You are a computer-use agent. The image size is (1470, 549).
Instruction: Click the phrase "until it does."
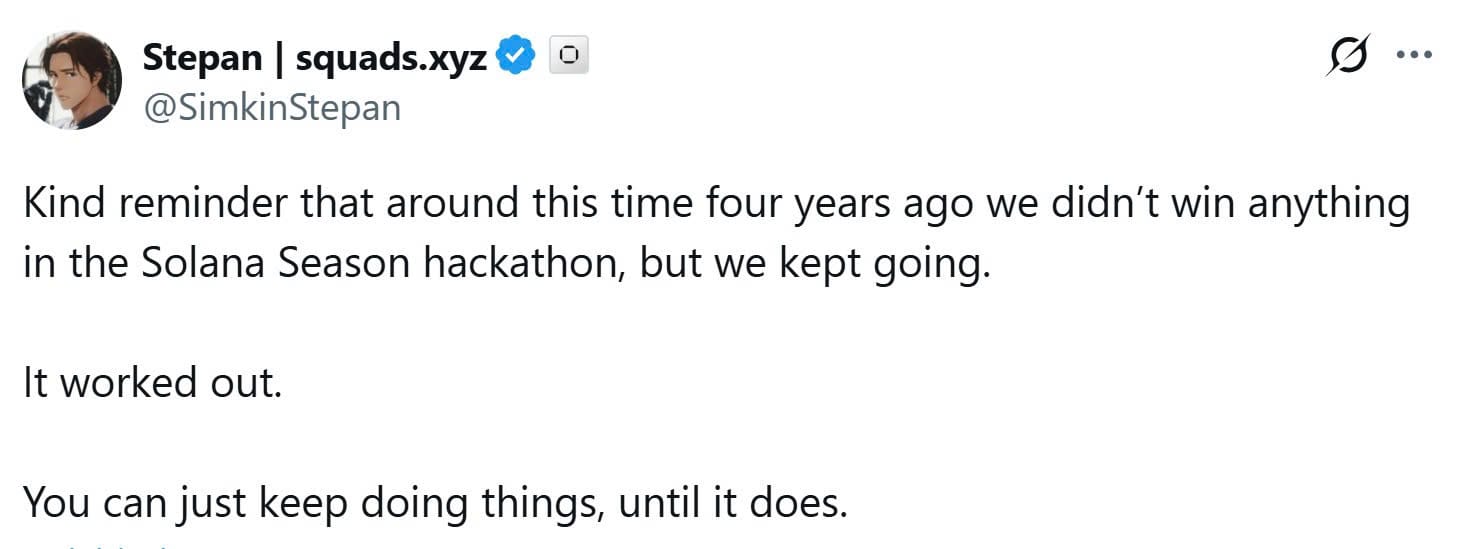tap(733, 502)
